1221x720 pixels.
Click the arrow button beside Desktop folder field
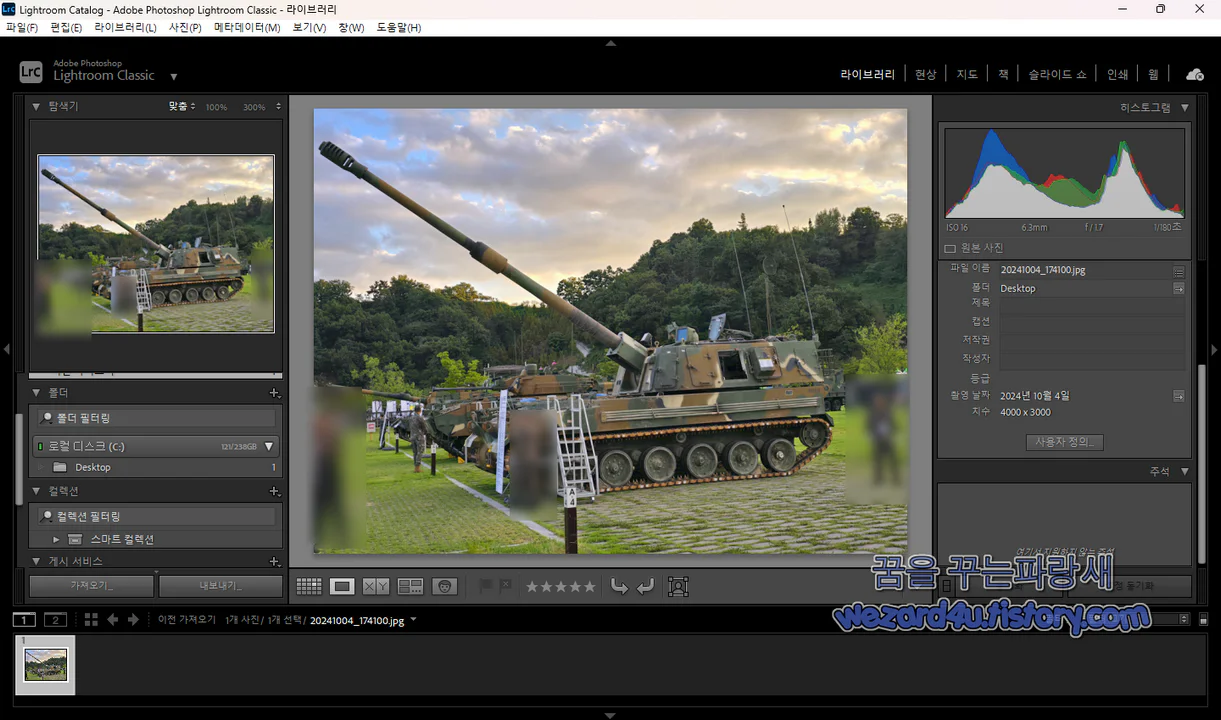(1179, 288)
